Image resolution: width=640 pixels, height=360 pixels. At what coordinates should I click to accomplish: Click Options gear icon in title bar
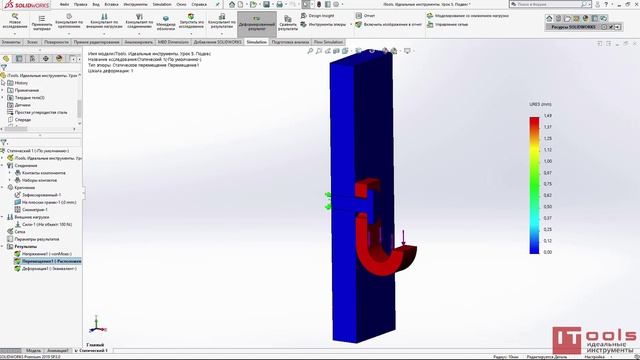pos(336,4)
